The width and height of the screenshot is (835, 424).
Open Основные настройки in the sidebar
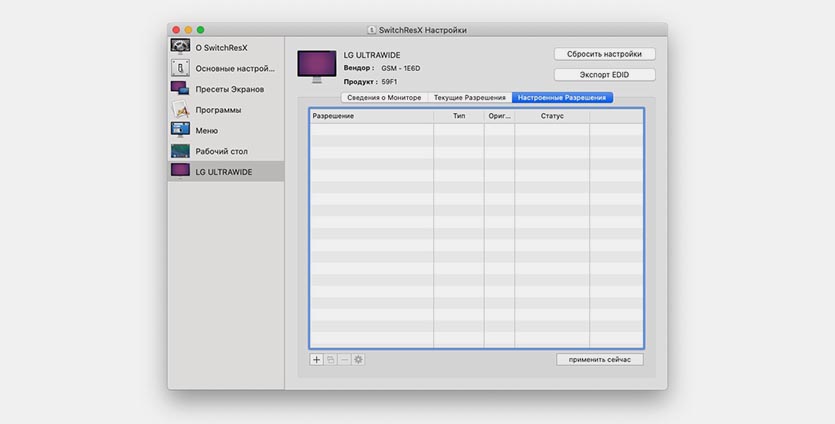click(x=225, y=68)
